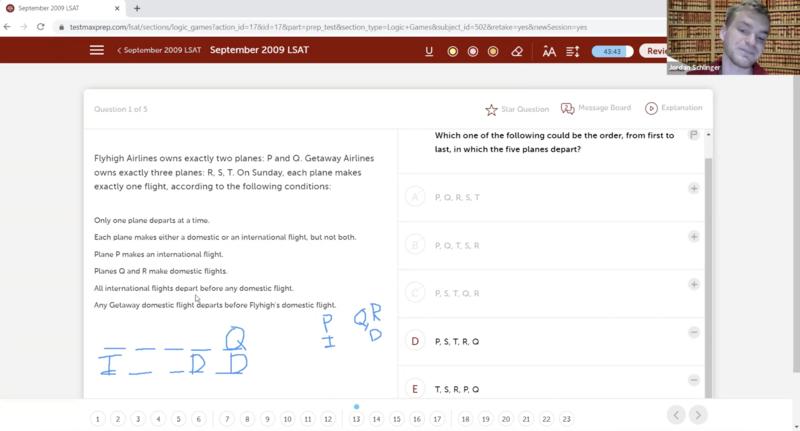Select answer choice A
The width and height of the screenshot is (800, 431).
[x=416, y=197]
